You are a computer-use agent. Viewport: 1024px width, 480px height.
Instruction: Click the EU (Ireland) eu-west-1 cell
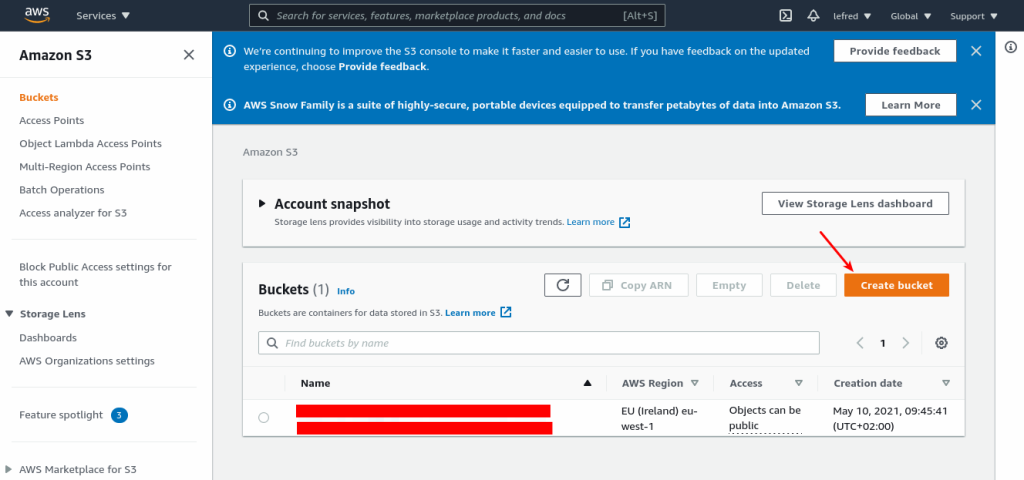click(660, 419)
